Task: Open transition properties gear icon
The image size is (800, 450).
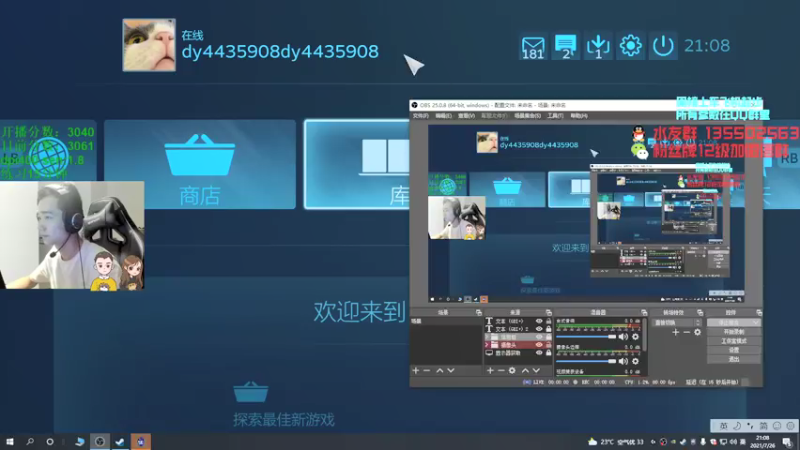Action: [697, 332]
